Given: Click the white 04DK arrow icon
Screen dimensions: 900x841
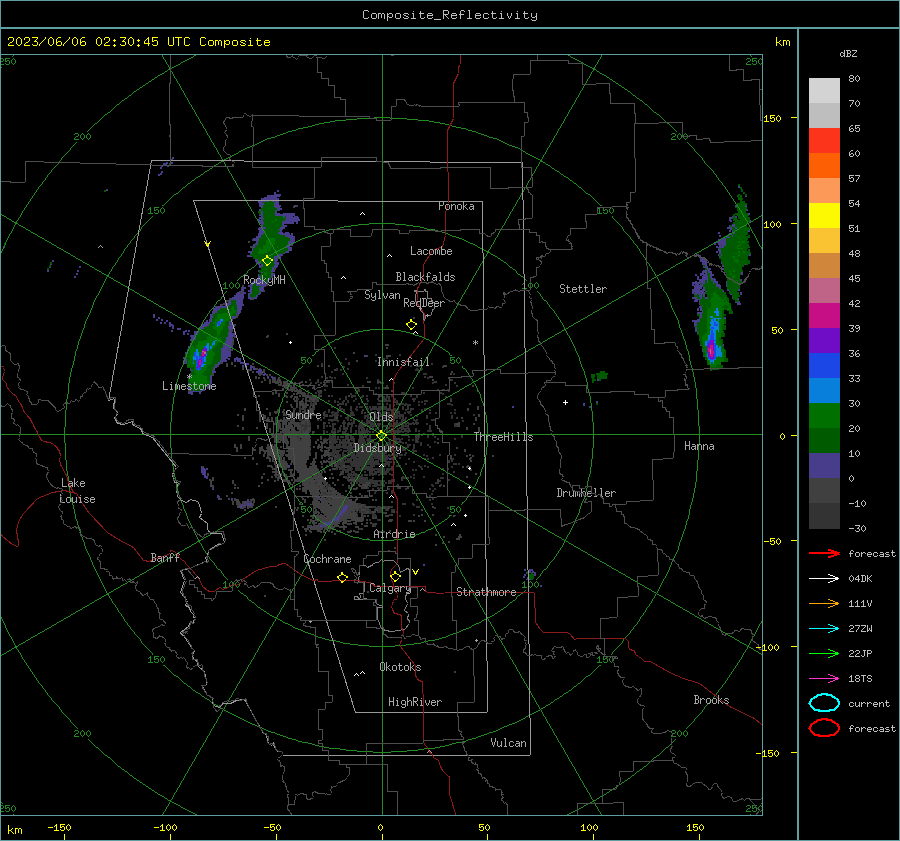Looking at the screenshot, I should (x=824, y=578).
